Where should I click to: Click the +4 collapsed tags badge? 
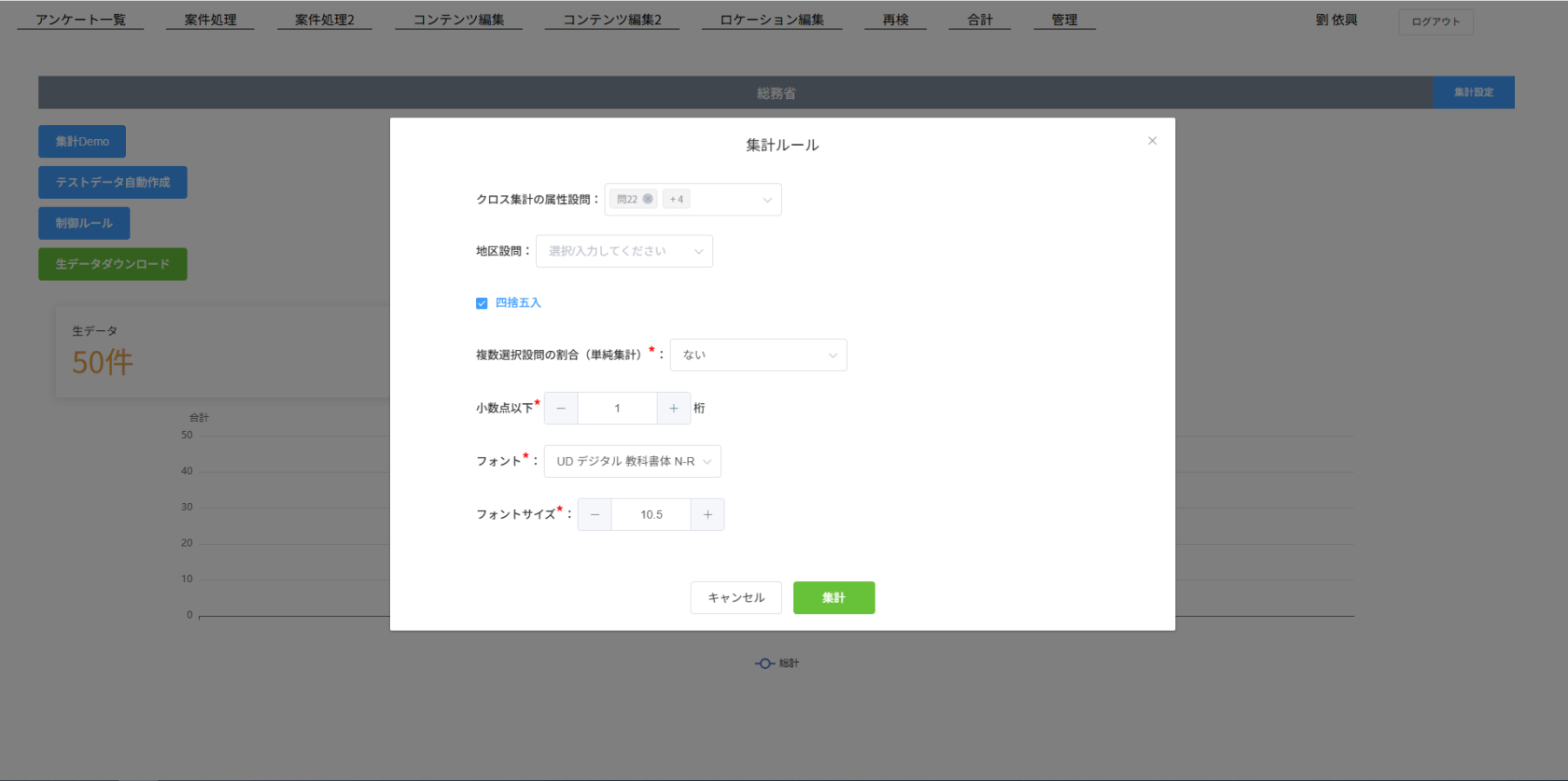(677, 200)
